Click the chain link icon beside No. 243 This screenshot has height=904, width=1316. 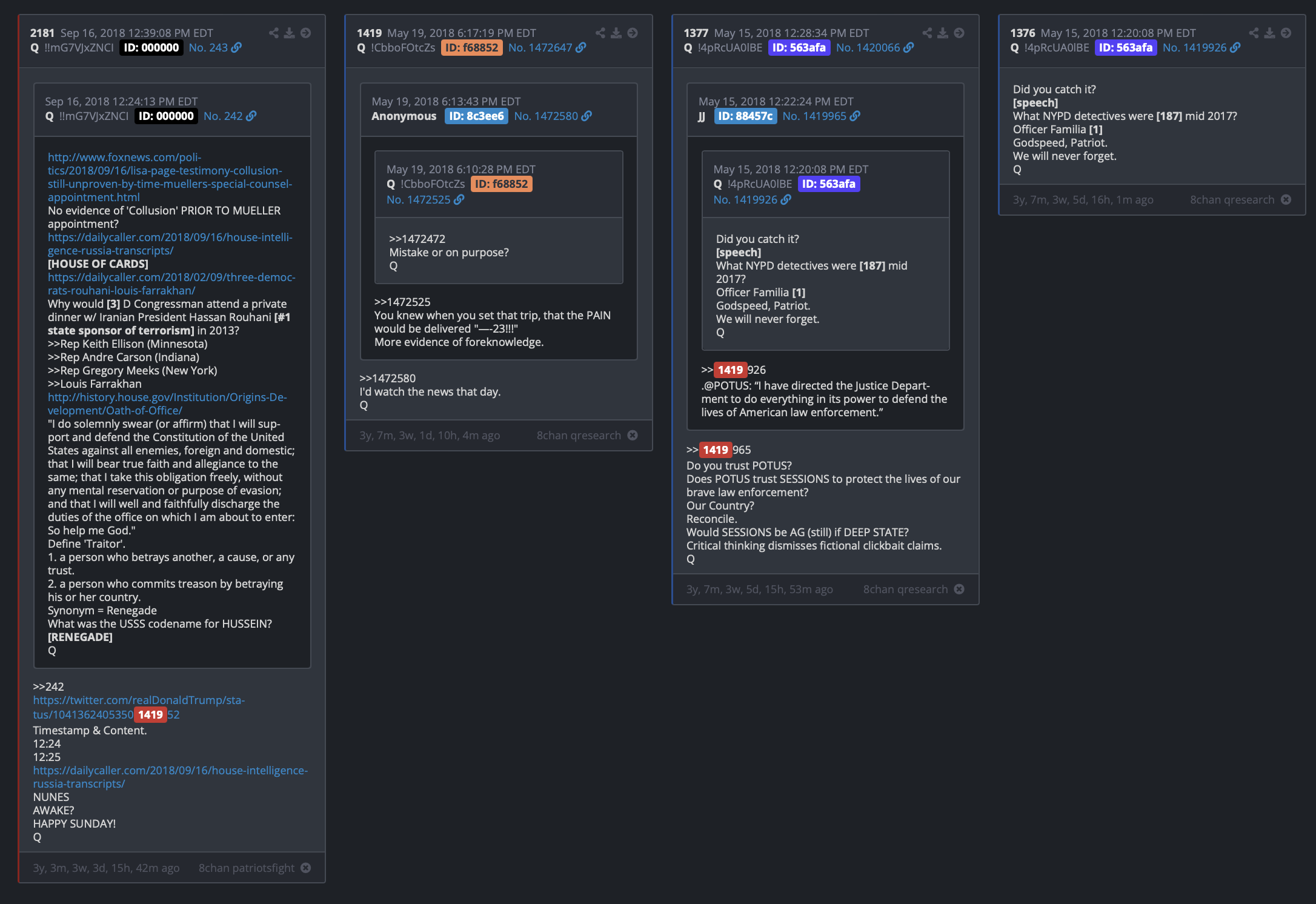pos(236,47)
